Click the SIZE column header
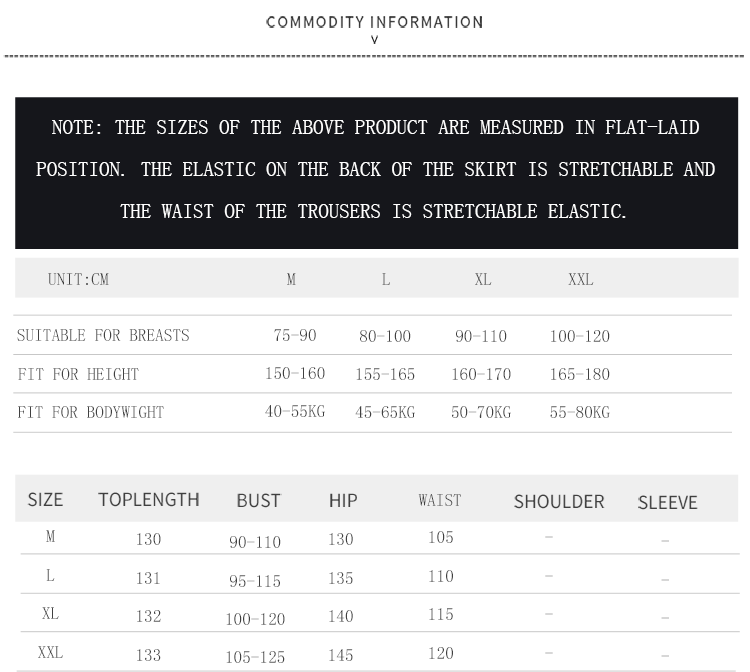750x672 pixels. (x=45, y=500)
